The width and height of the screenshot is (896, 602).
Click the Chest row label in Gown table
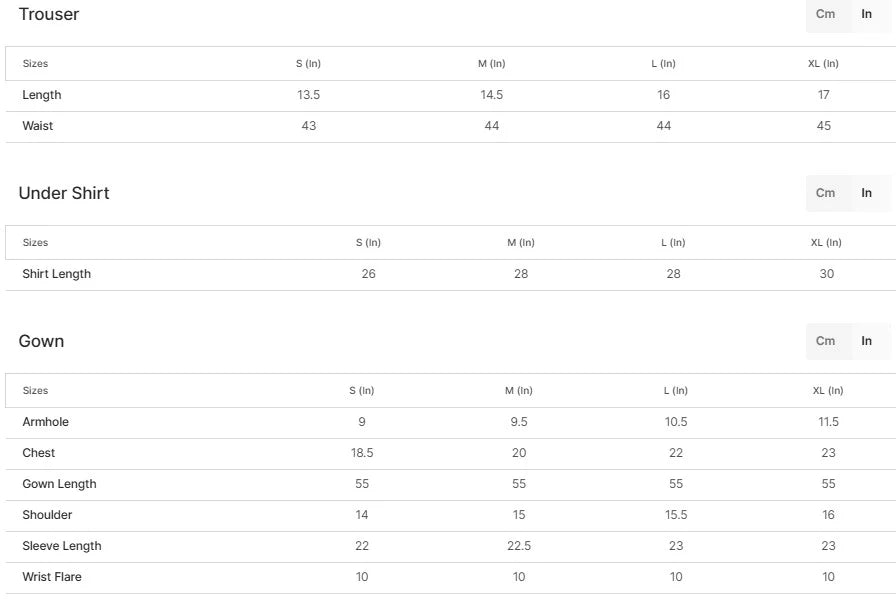39,453
